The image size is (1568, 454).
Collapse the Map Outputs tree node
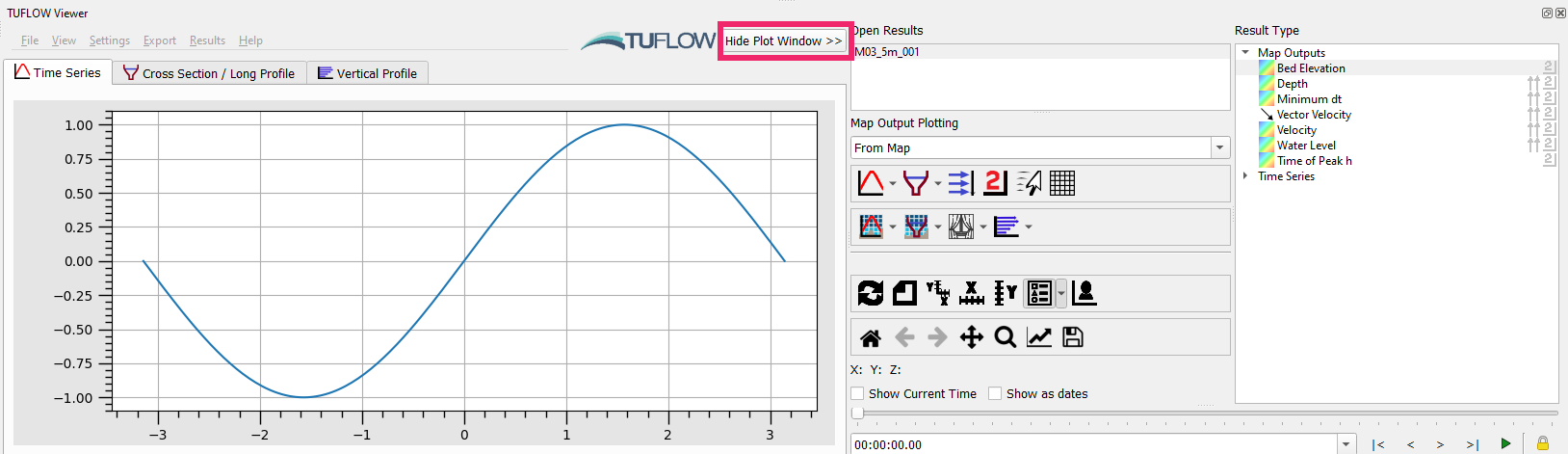tap(1245, 52)
